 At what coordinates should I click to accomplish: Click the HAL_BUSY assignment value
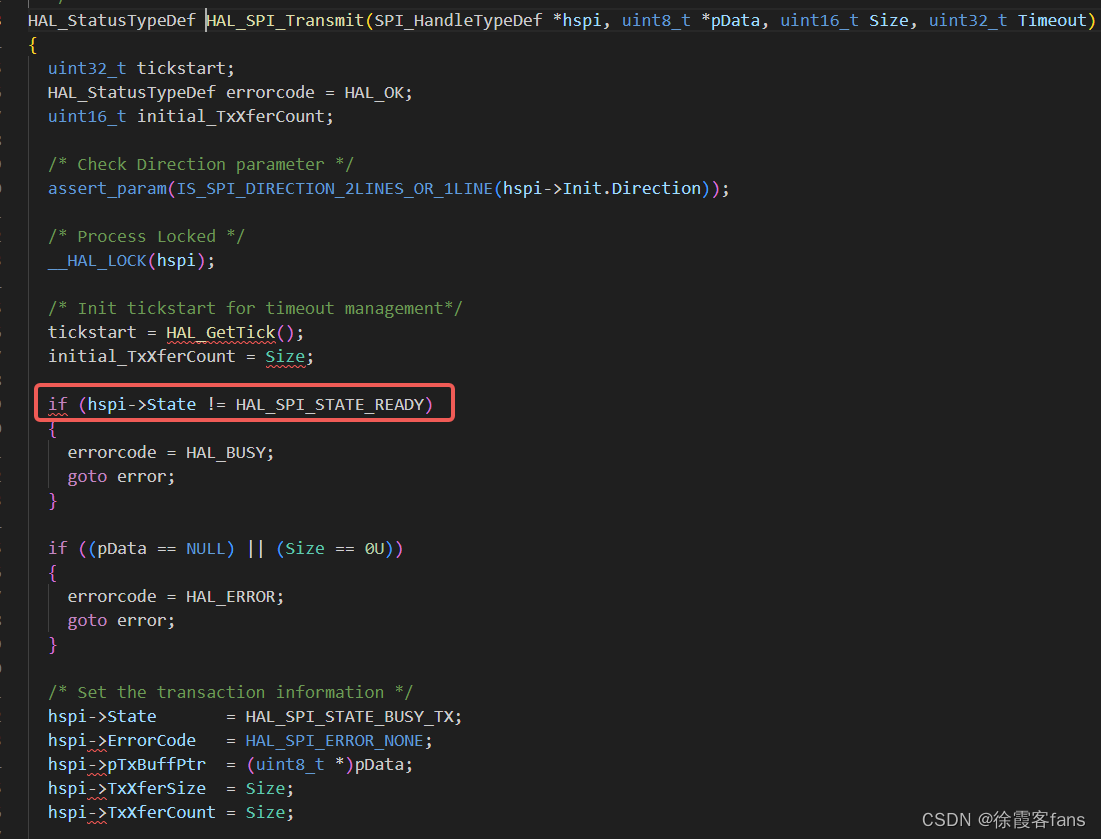[229, 452]
